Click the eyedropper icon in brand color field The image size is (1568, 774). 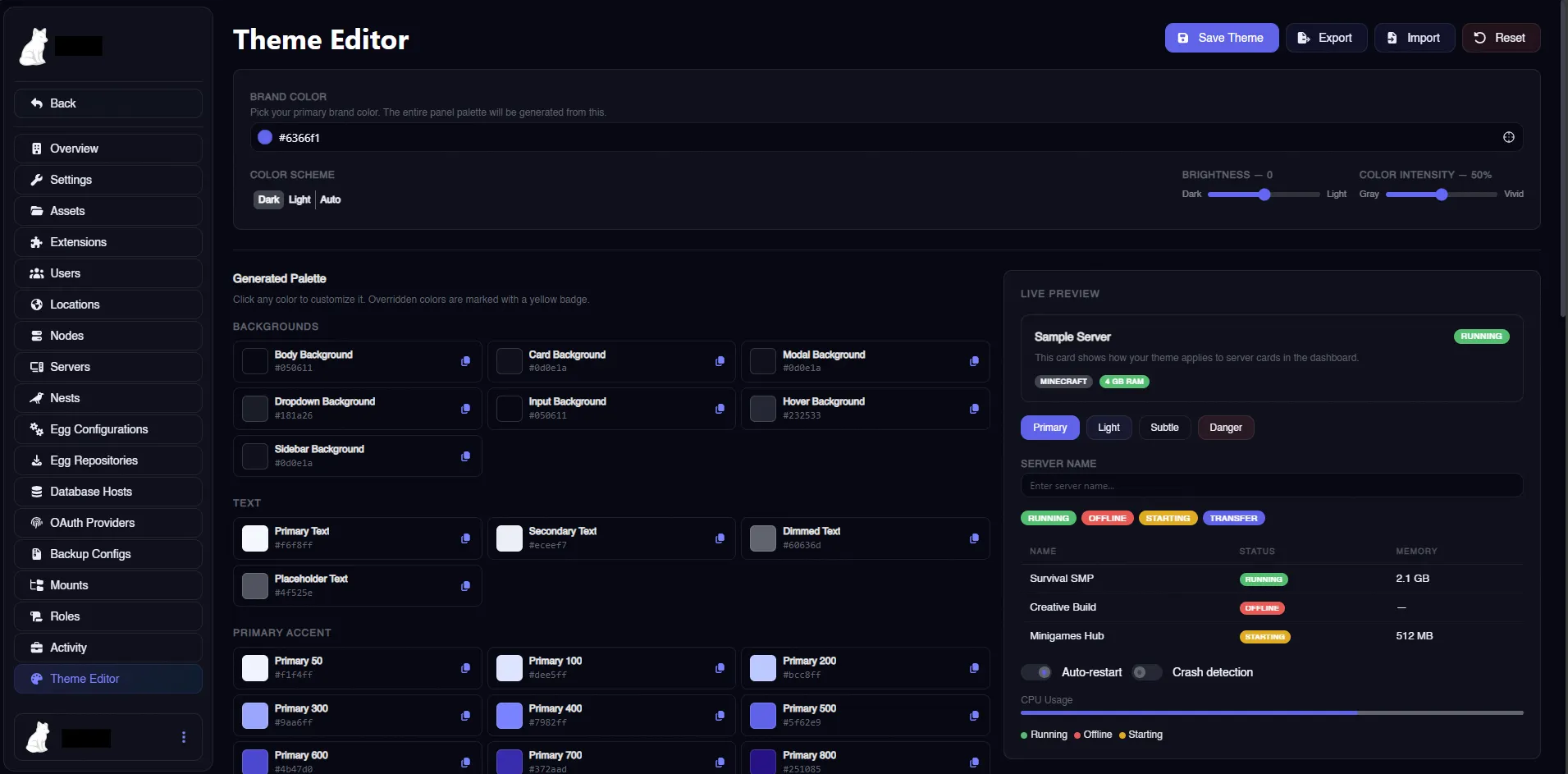(x=1508, y=137)
